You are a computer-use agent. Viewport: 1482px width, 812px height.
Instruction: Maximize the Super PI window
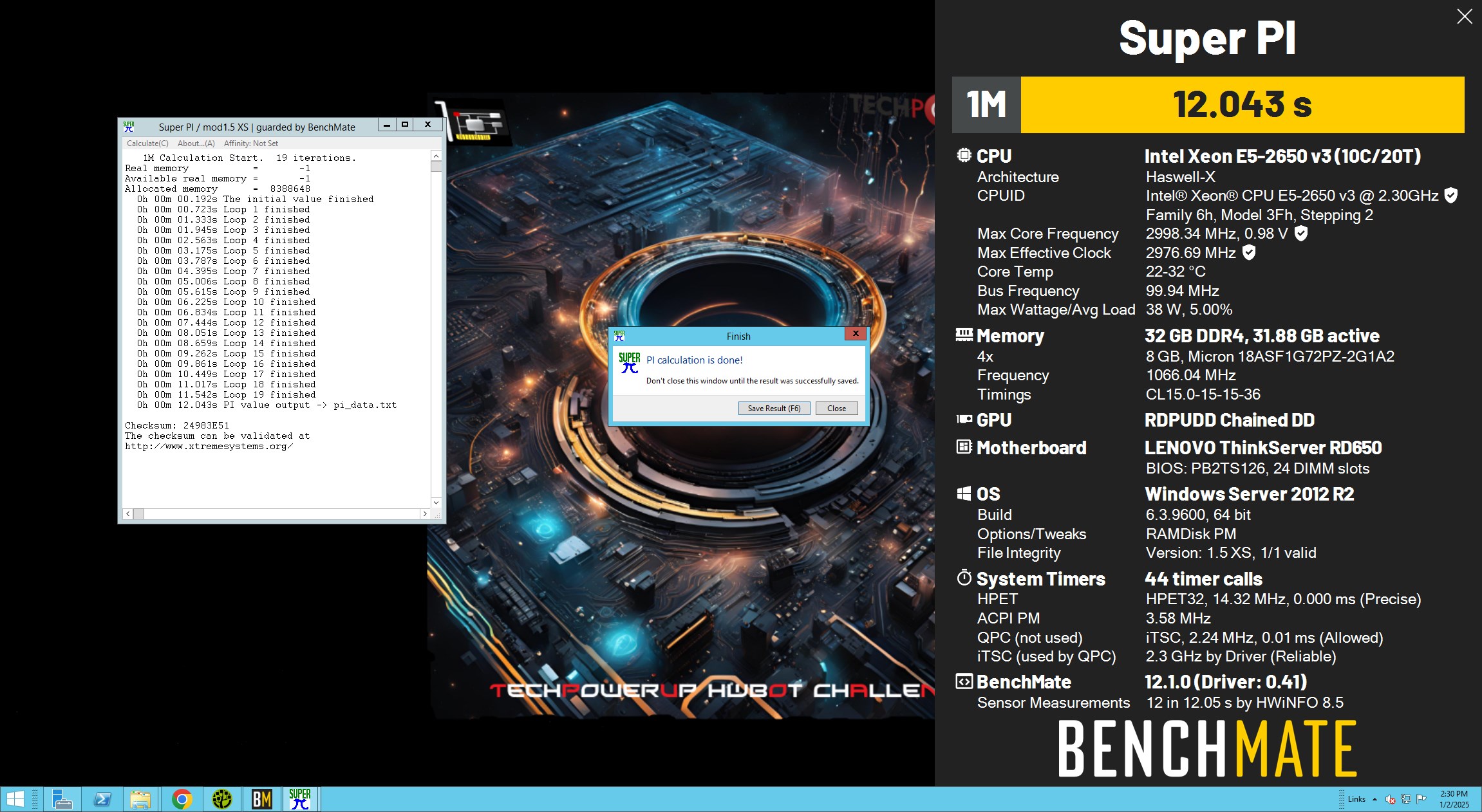click(405, 125)
